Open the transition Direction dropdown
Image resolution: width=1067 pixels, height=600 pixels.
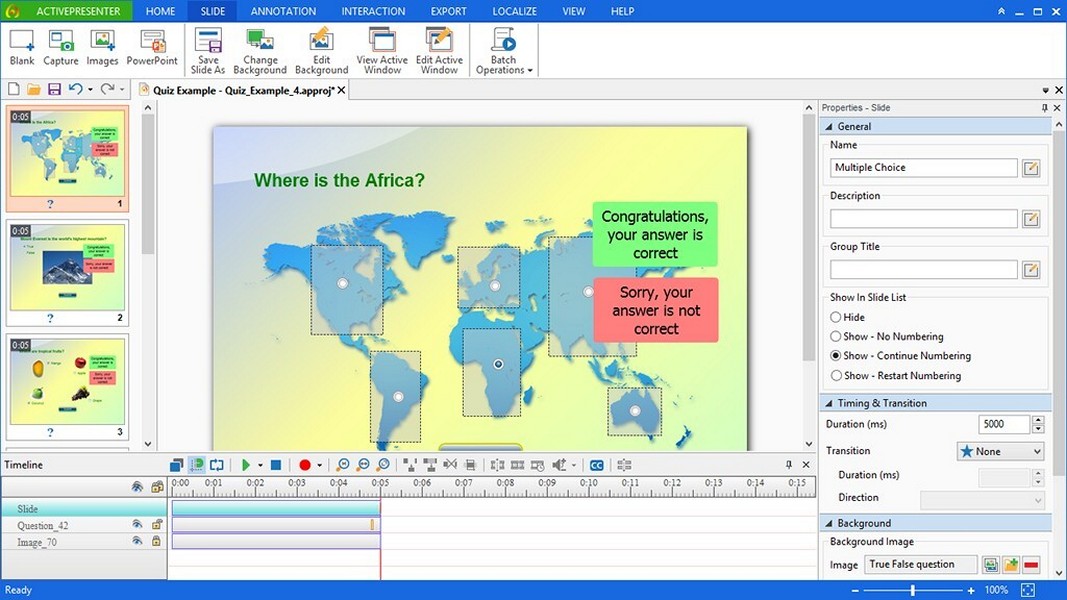982,500
